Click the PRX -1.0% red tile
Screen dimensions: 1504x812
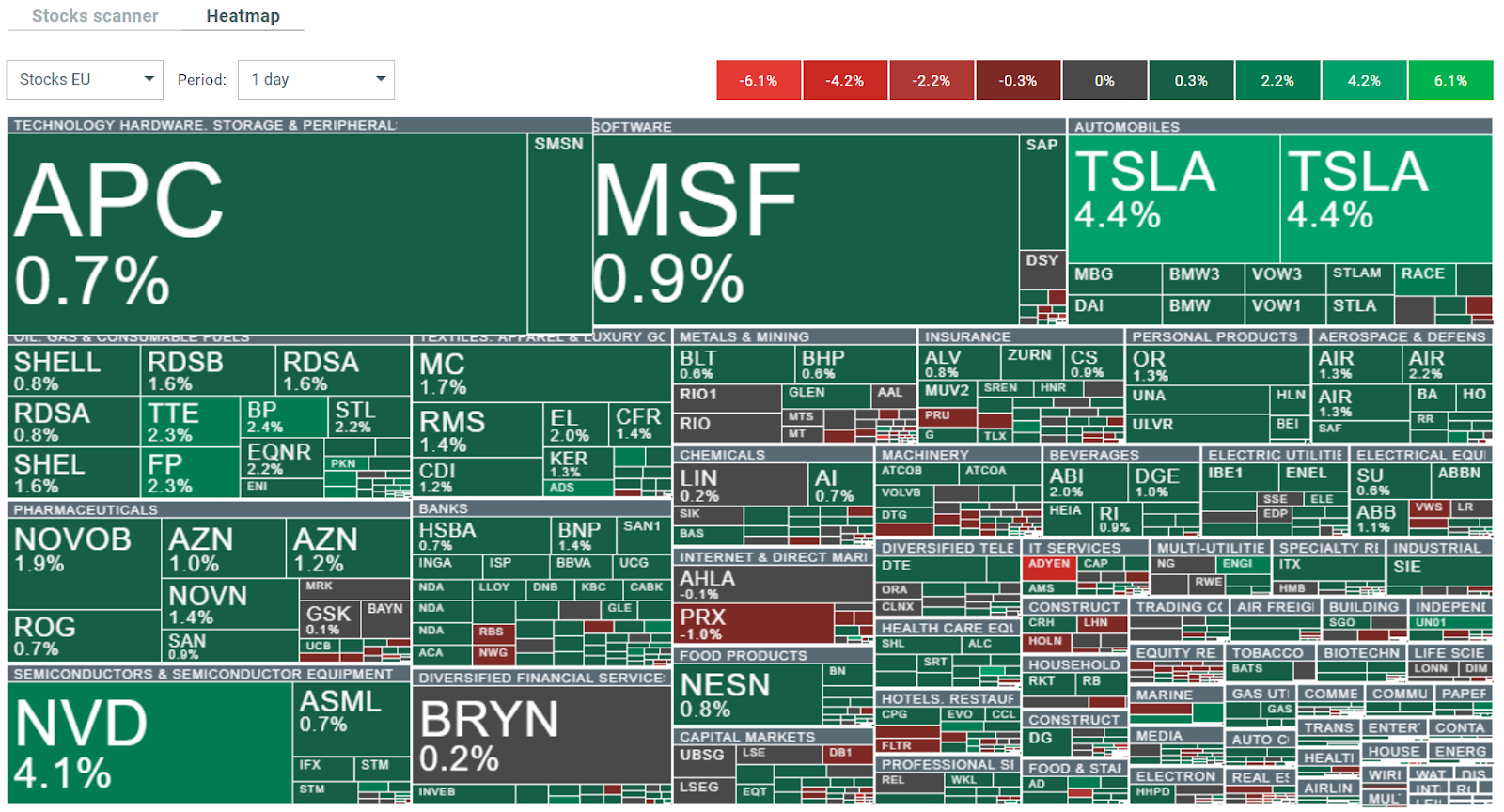[x=754, y=623]
